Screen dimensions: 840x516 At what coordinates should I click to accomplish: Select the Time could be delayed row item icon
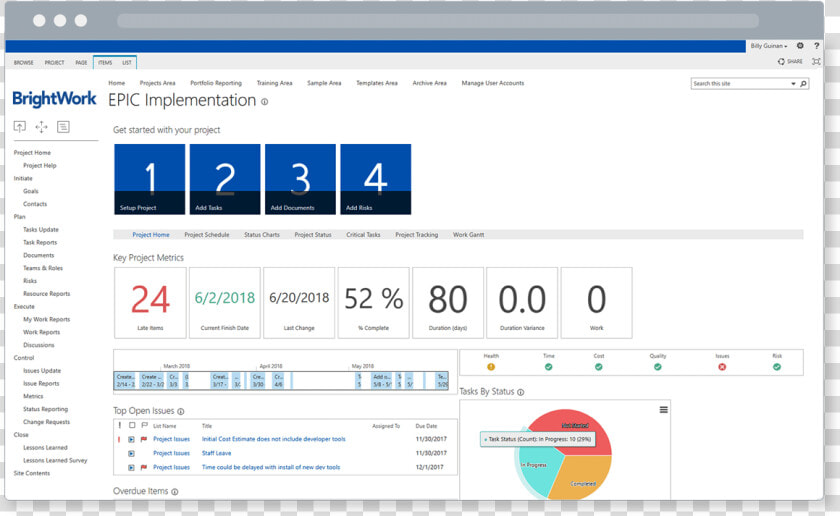131,468
